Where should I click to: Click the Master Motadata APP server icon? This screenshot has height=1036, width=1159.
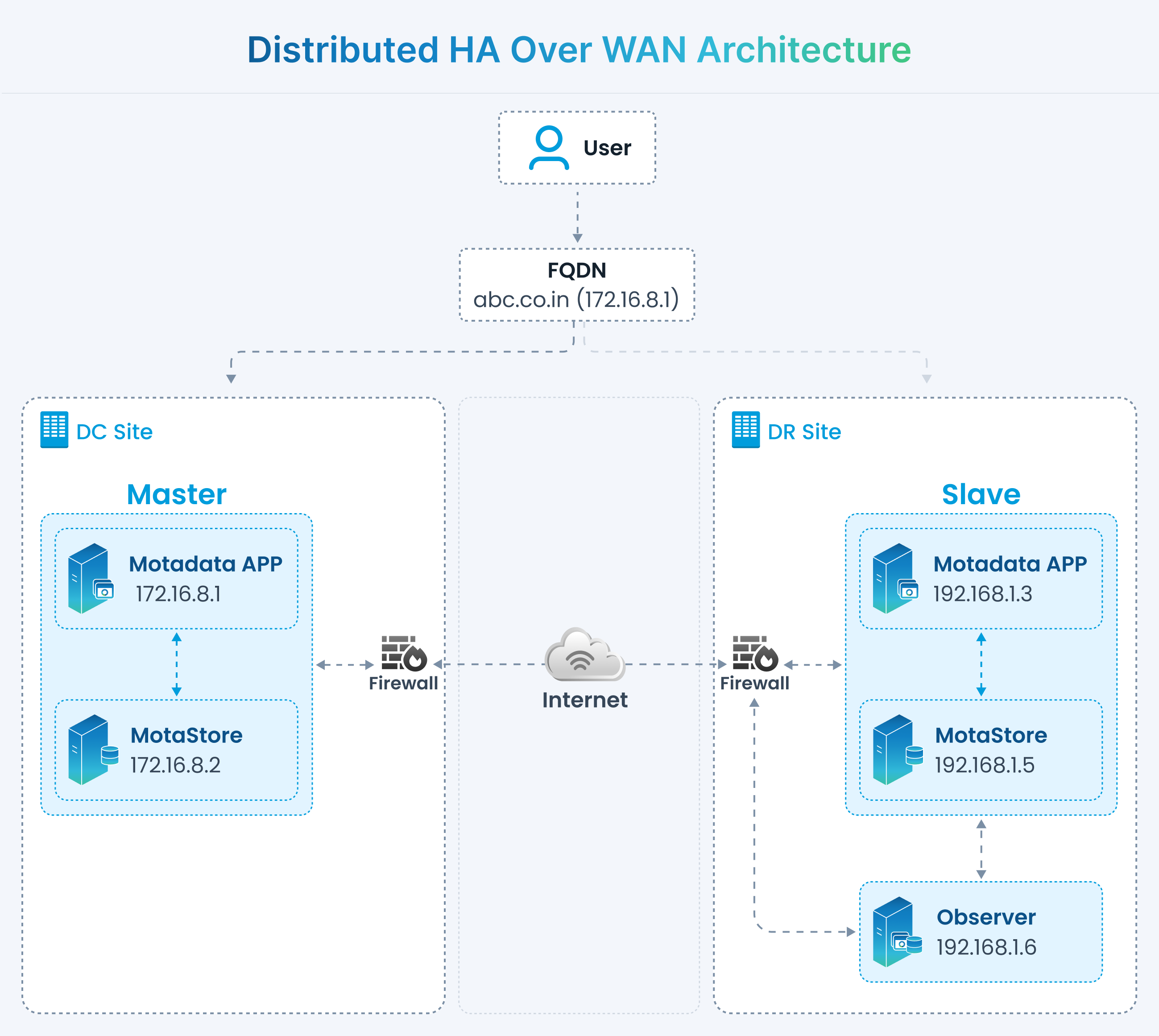pos(90,578)
